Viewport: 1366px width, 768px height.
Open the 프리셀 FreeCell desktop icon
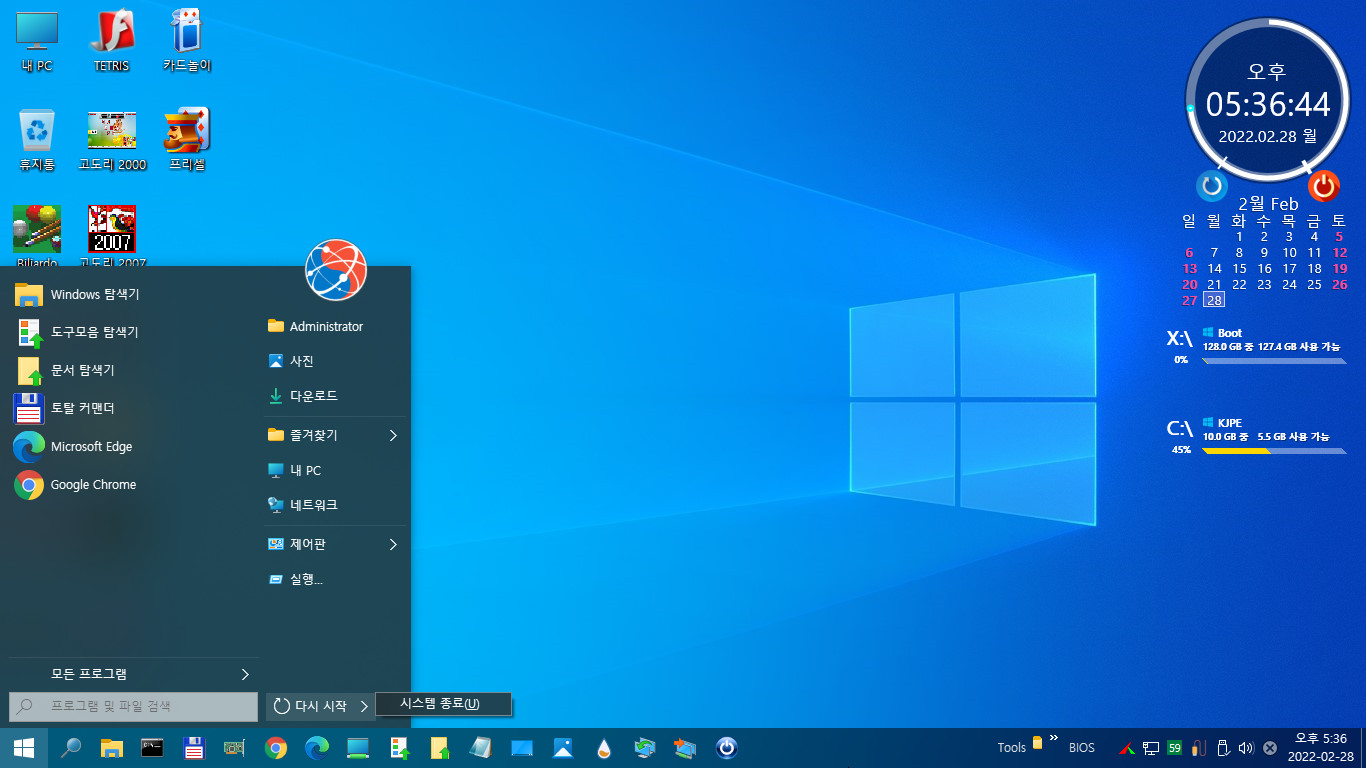tap(187, 139)
